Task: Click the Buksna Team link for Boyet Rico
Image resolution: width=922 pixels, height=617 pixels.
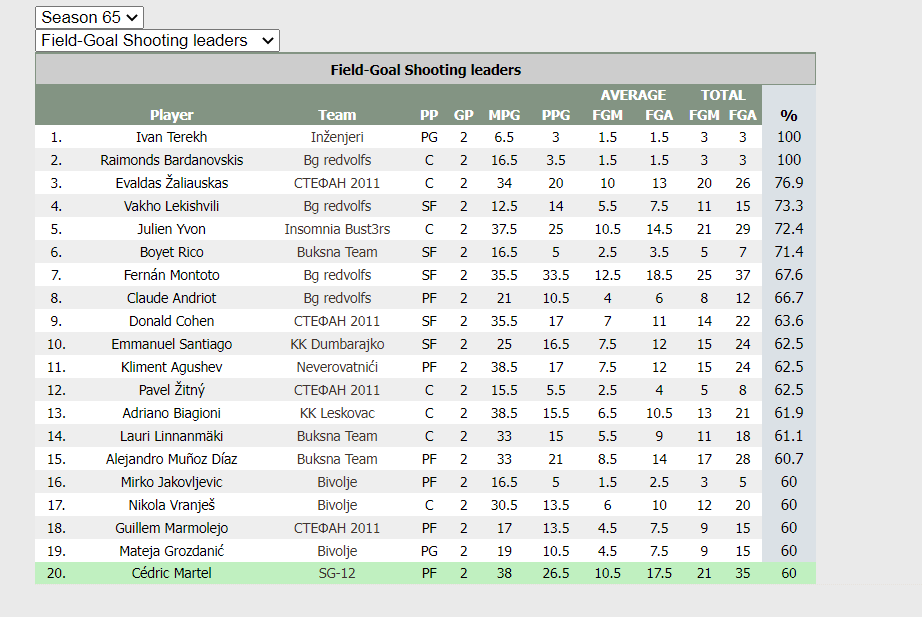Action: coord(337,252)
